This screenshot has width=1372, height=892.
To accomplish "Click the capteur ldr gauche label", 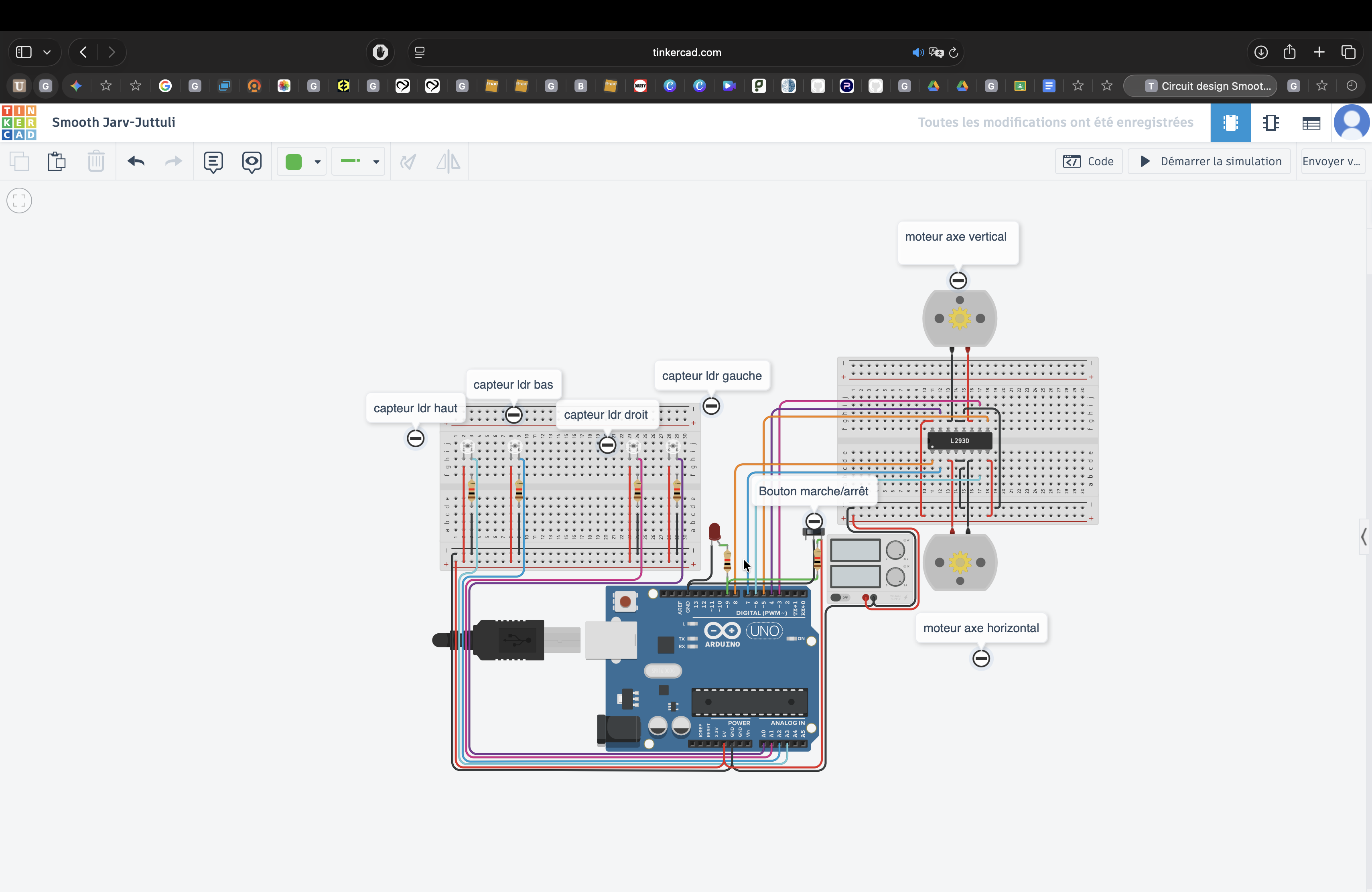I will coord(711,376).
